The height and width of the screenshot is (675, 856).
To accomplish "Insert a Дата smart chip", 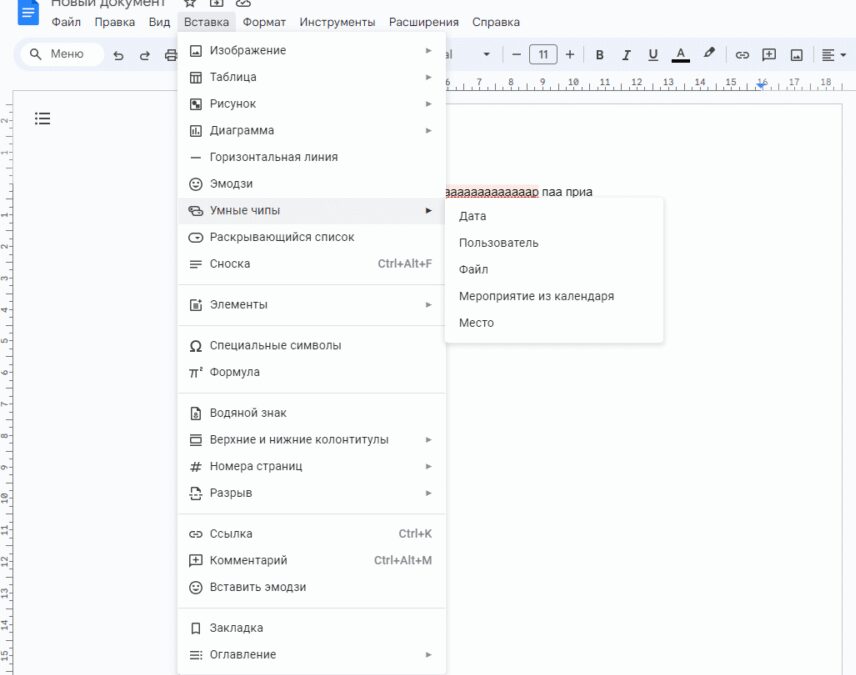I will tap(472, 215).
